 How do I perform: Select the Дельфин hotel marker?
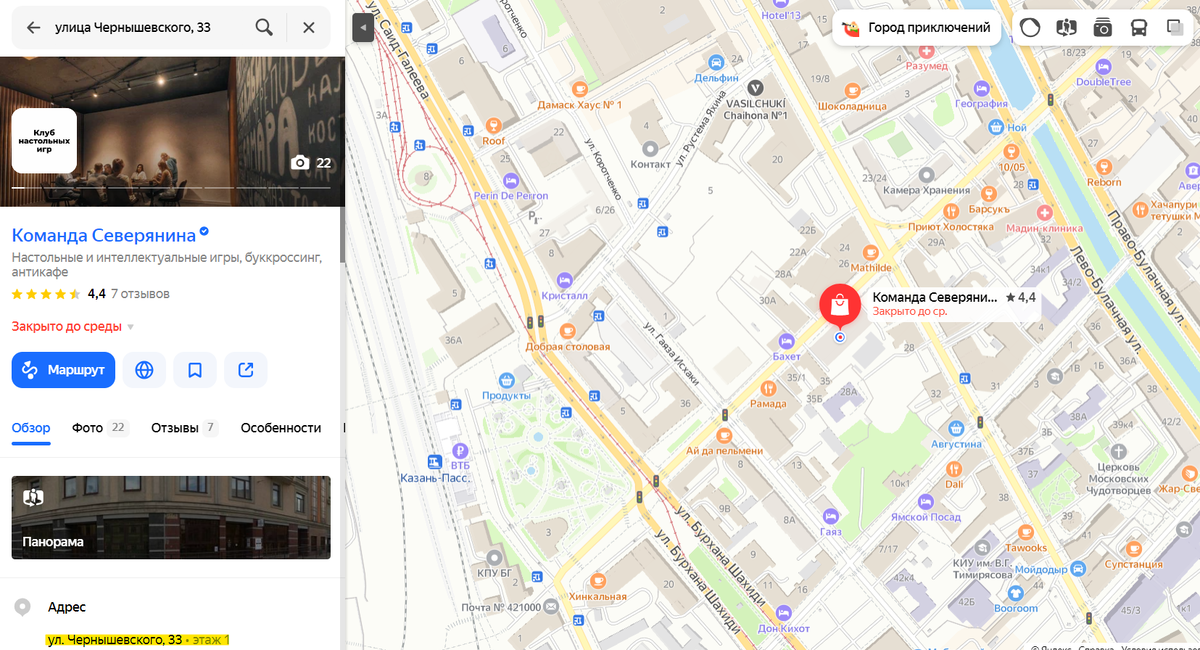click(716, 61)
